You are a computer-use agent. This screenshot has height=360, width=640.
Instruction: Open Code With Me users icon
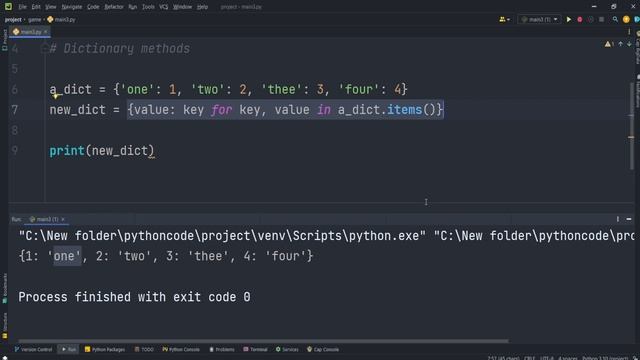pyautogui.click(x=504, y=20)
